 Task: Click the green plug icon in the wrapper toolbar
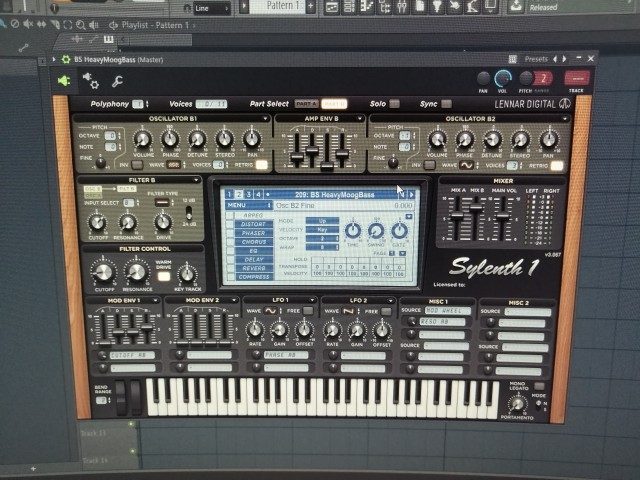pos(64,80)
